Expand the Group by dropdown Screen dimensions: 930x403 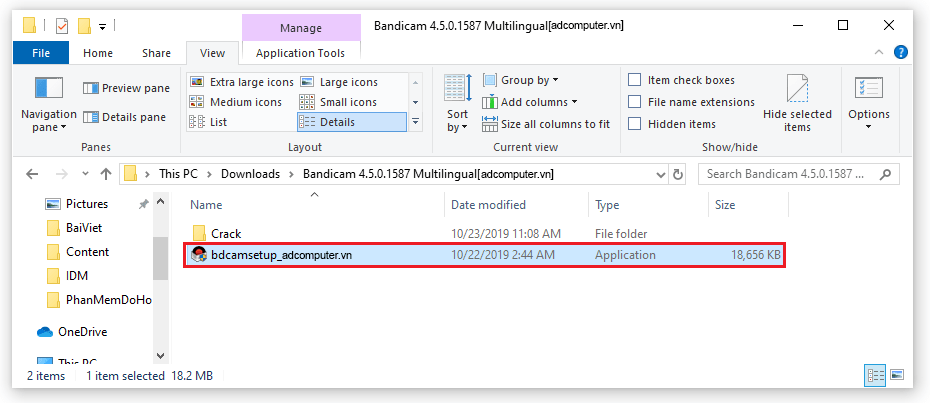521,80
